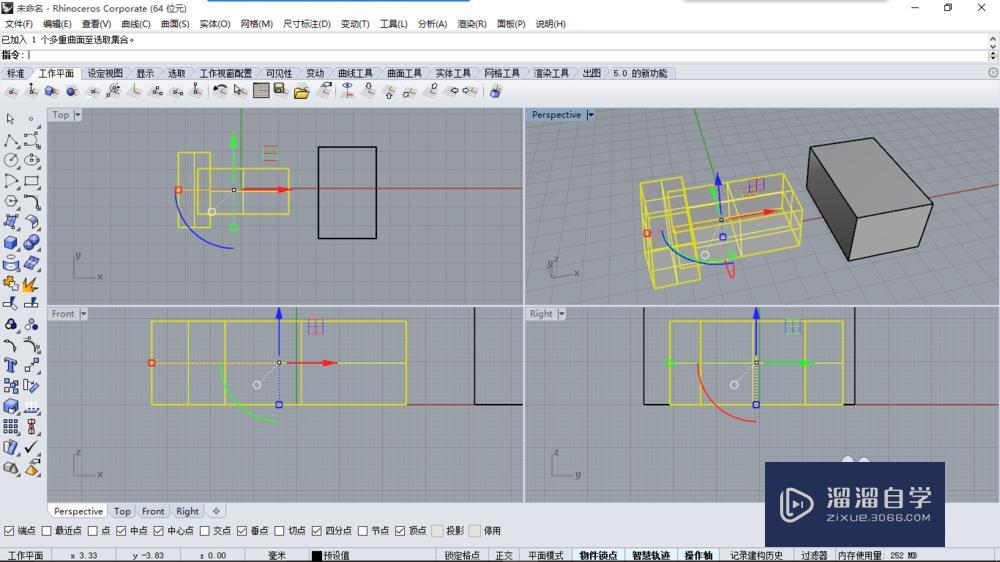
Task: Click the black 预设值 layer color swatch
Action: 316,556
